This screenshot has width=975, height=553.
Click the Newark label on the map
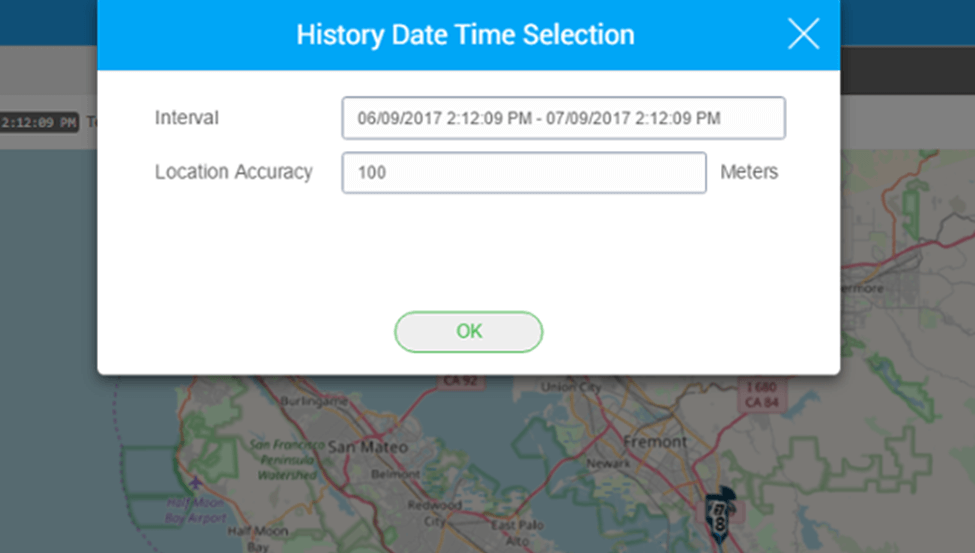608,463
